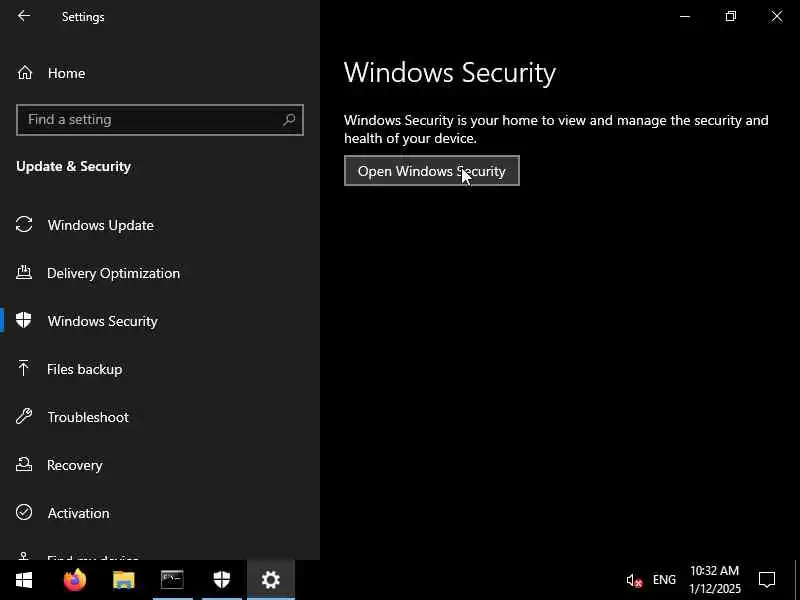Restore down the Settings window

pyautogui.click(x=731, y=16)
